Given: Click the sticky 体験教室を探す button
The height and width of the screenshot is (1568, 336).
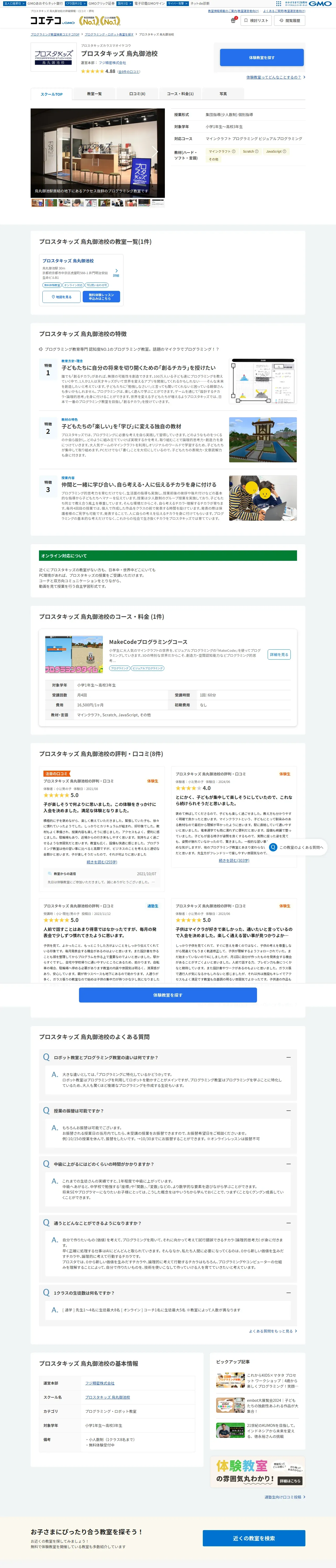Looking at the screenshot, I should coord(168,995).
